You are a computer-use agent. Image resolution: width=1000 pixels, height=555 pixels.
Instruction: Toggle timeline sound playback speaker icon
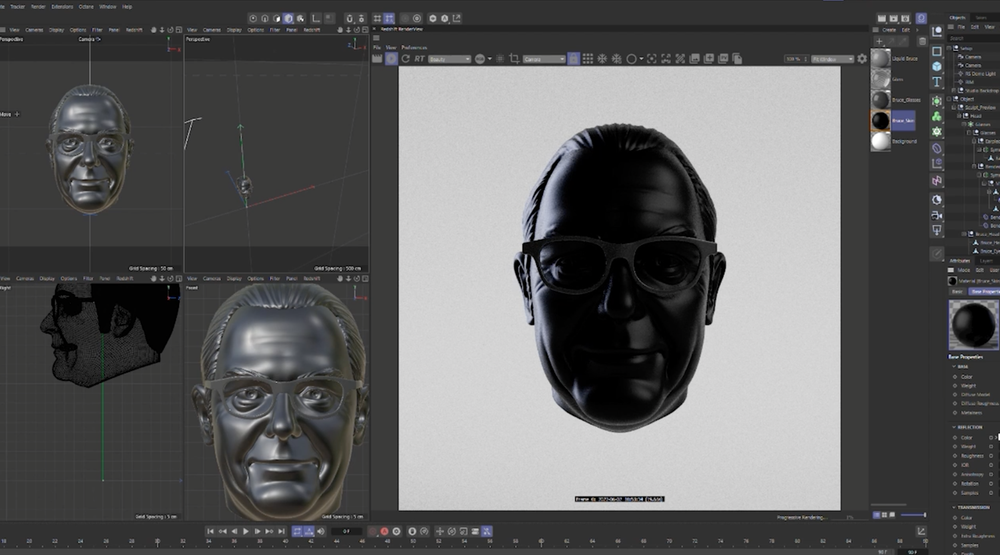coord(321,531)
